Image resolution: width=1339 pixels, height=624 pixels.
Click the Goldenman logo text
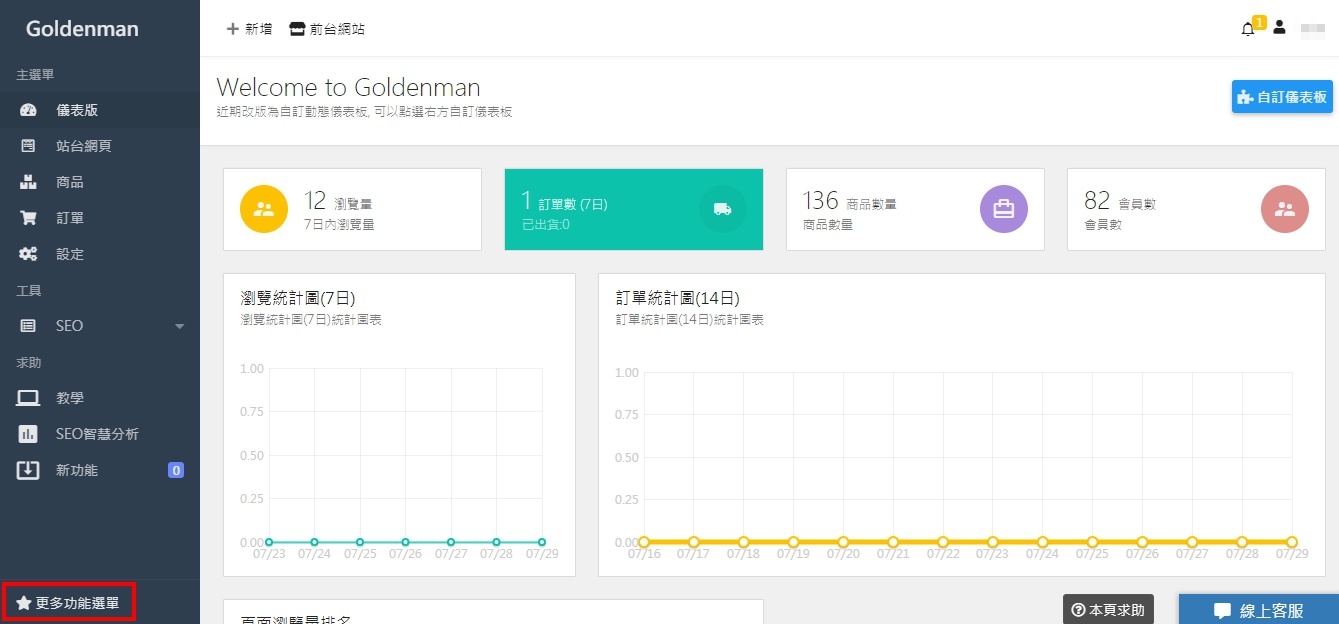point(82,29)
